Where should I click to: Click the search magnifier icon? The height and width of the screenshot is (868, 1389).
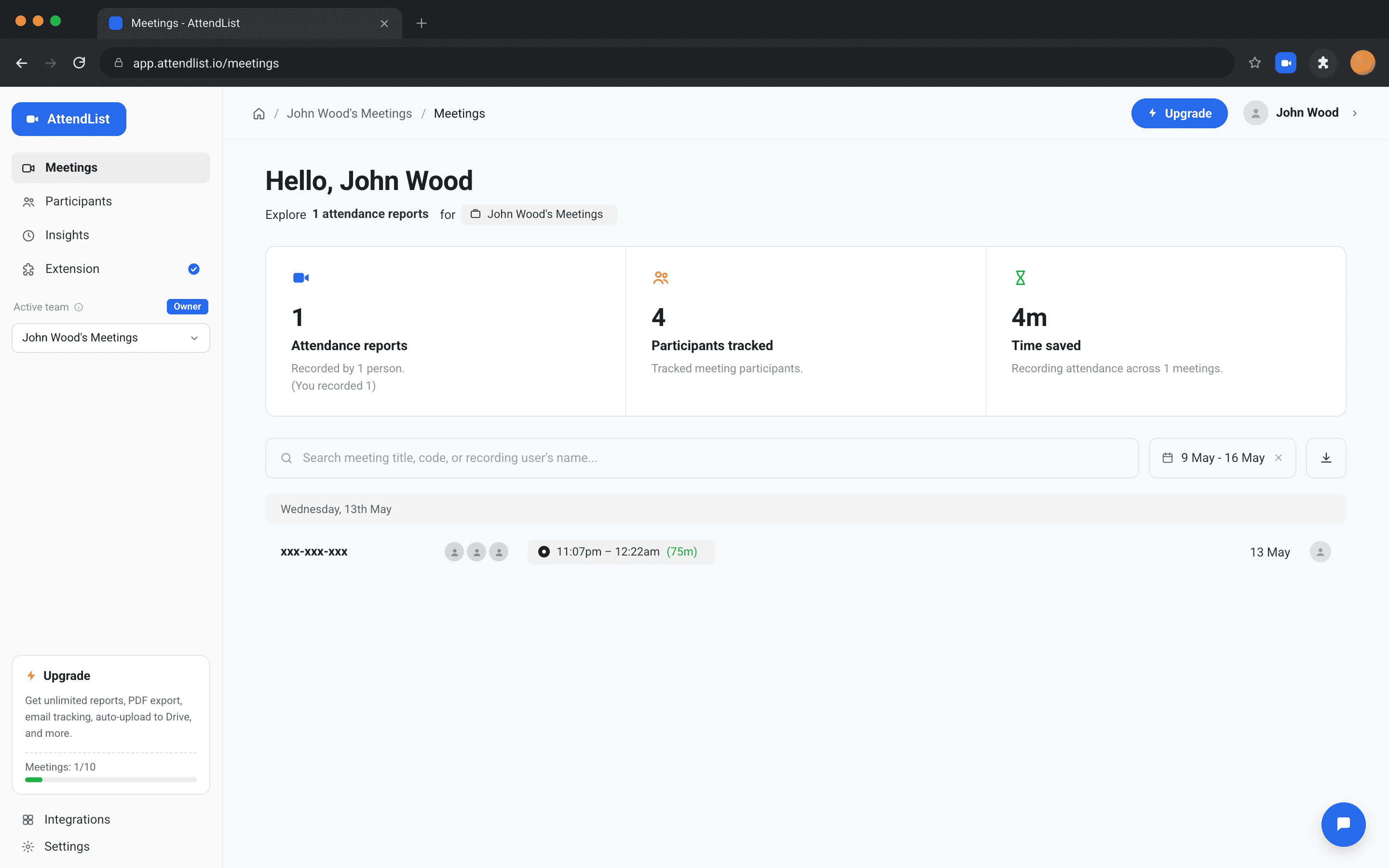click(x=286, y=458)
